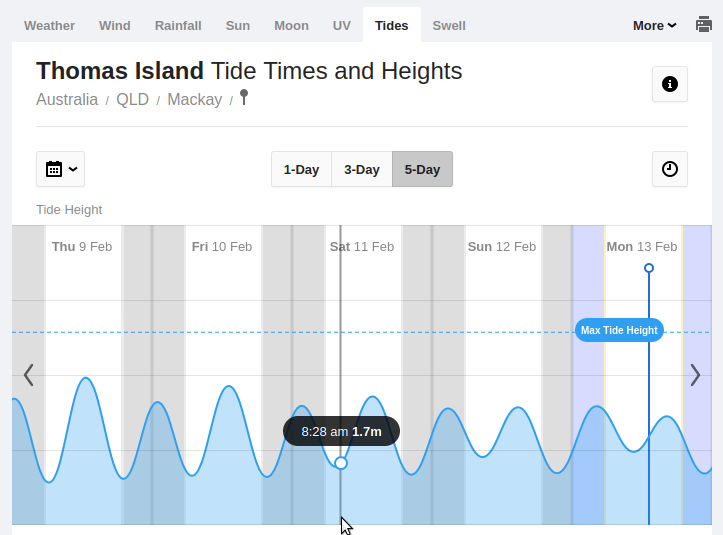Click the Max Tide Height marker label

click(619, 330)
